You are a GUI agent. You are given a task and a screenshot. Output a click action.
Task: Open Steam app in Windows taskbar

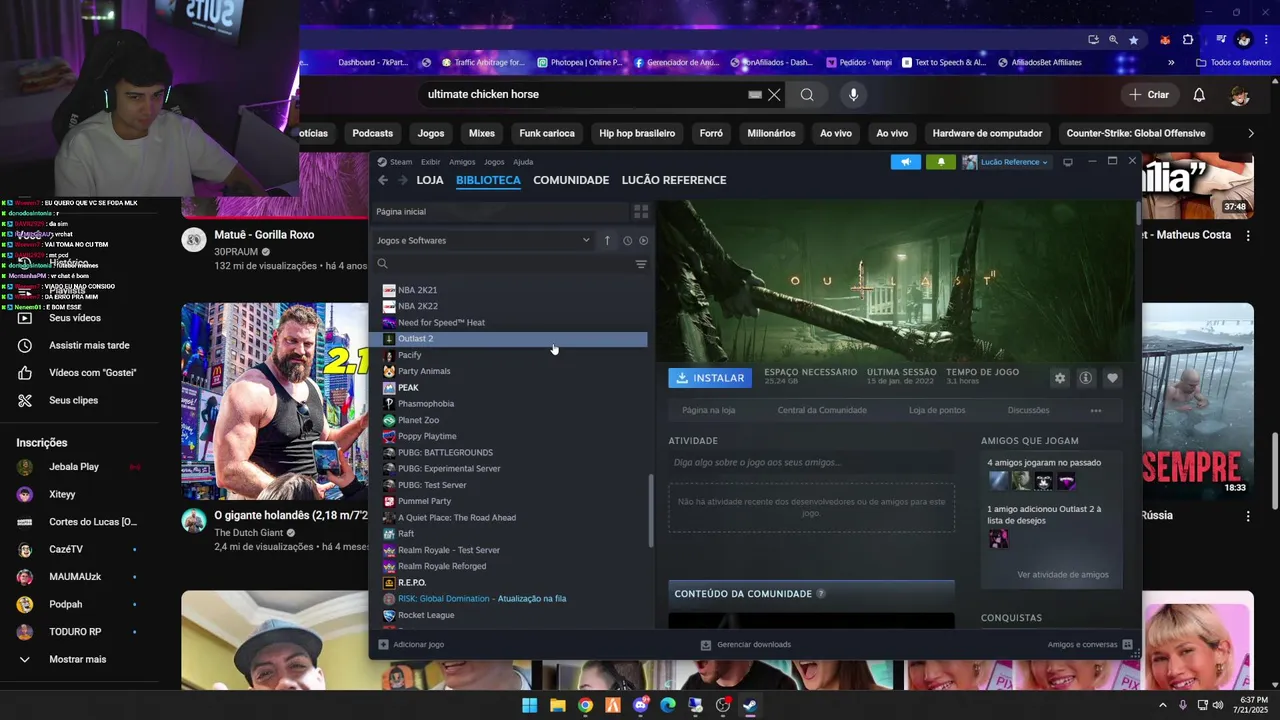tap(749, 705)
